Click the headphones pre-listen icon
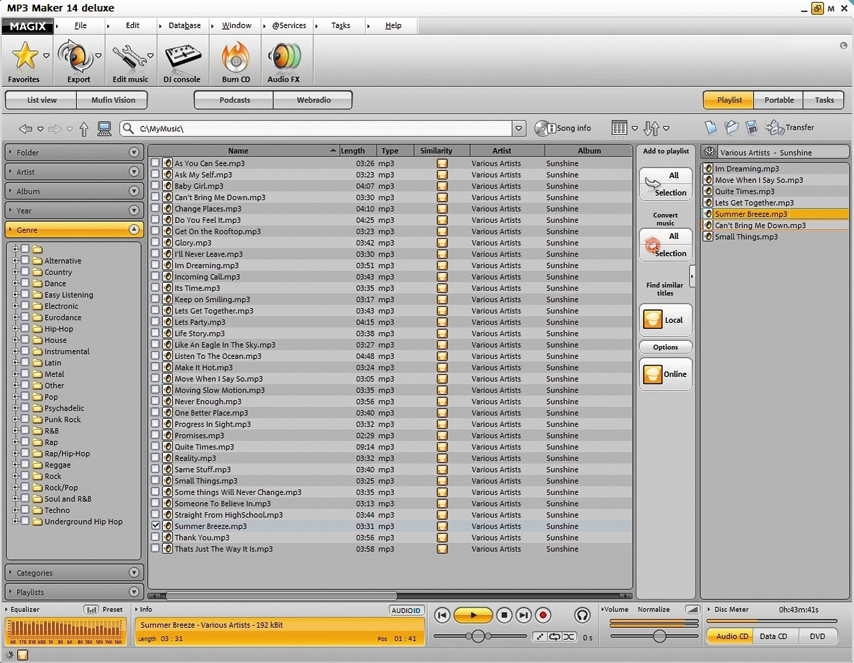This screenshot has height=663, width=854. coord(582,615)
